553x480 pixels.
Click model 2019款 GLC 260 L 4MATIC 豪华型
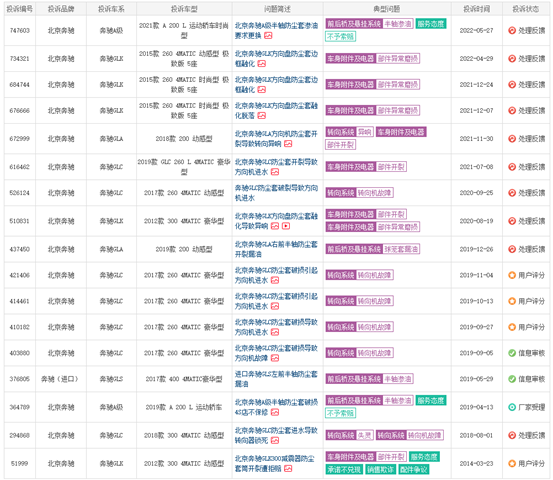point(184,167)
